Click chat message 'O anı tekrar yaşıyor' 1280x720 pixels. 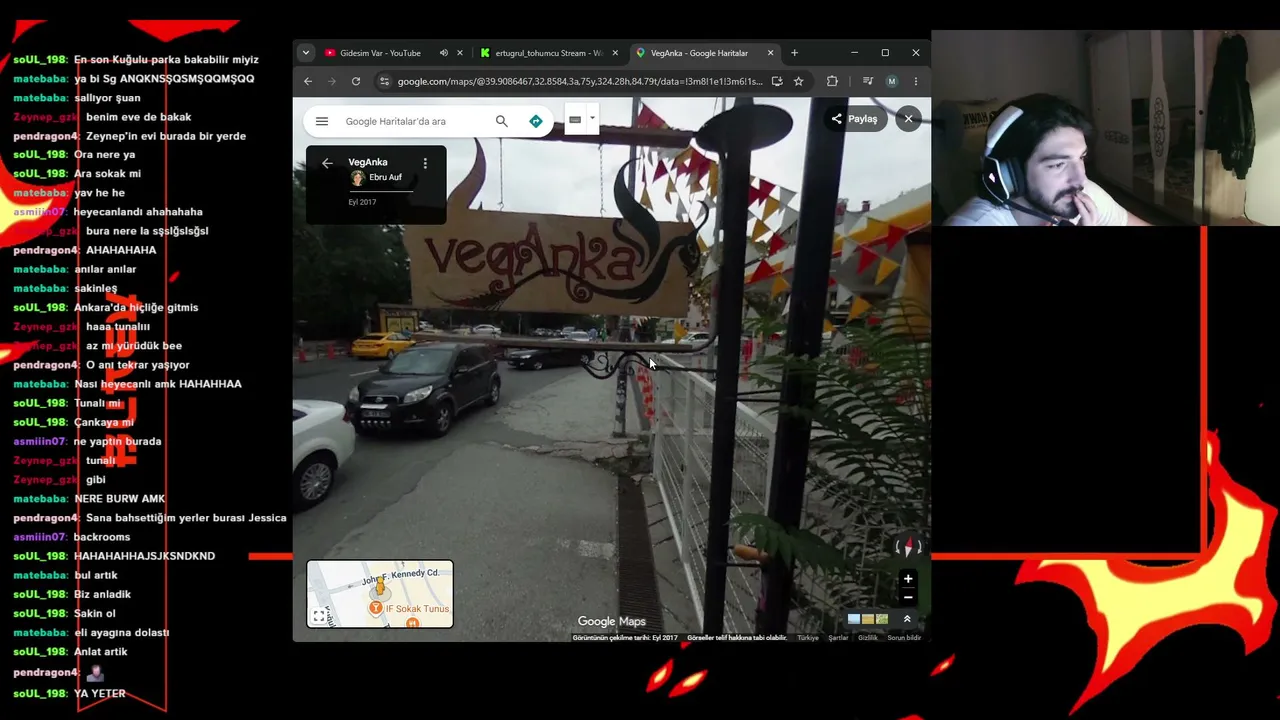click(137, 365)
